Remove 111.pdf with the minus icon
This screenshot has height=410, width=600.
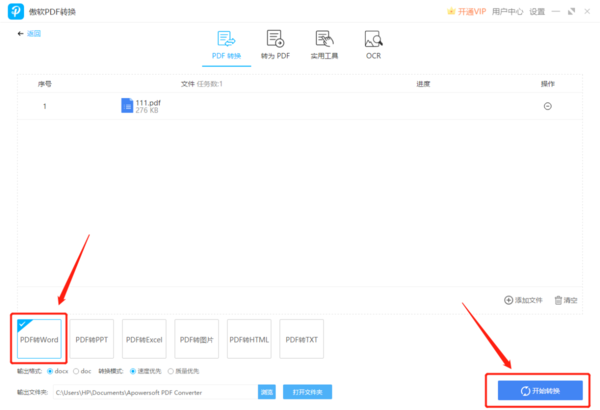point(547,106)
